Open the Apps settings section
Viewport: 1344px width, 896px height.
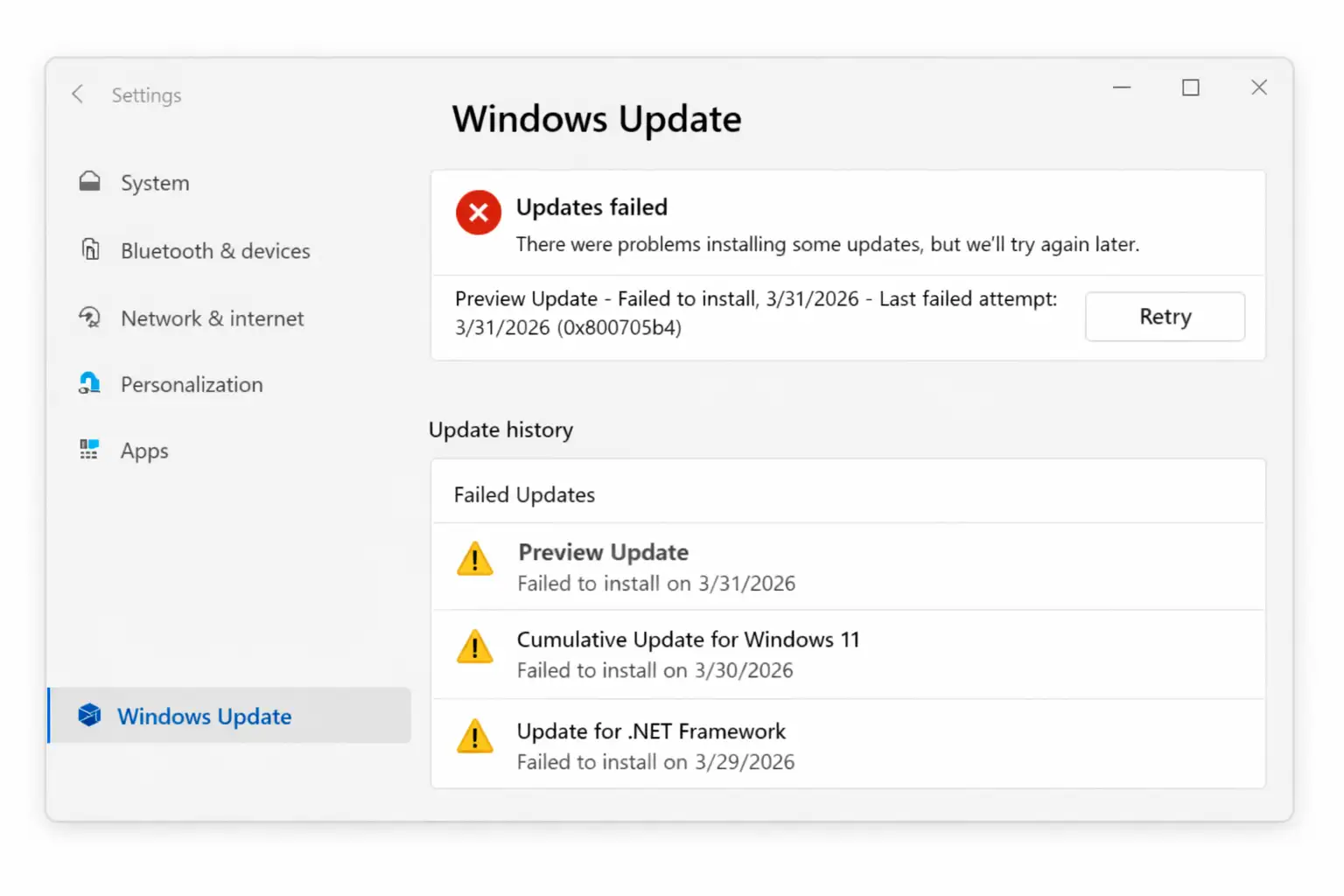[x=144, y=451]
